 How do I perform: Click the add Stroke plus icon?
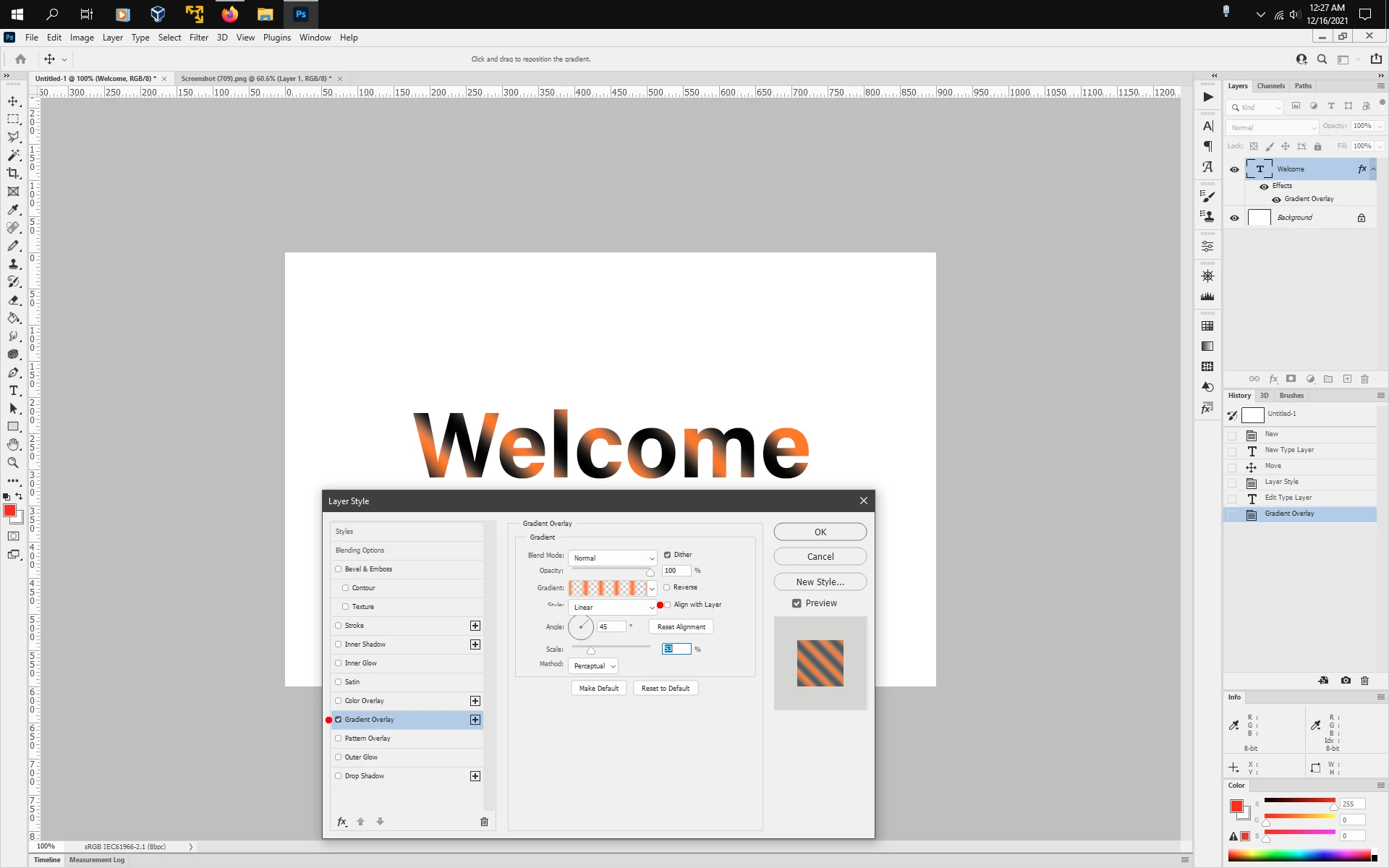[x=475, y=626]
